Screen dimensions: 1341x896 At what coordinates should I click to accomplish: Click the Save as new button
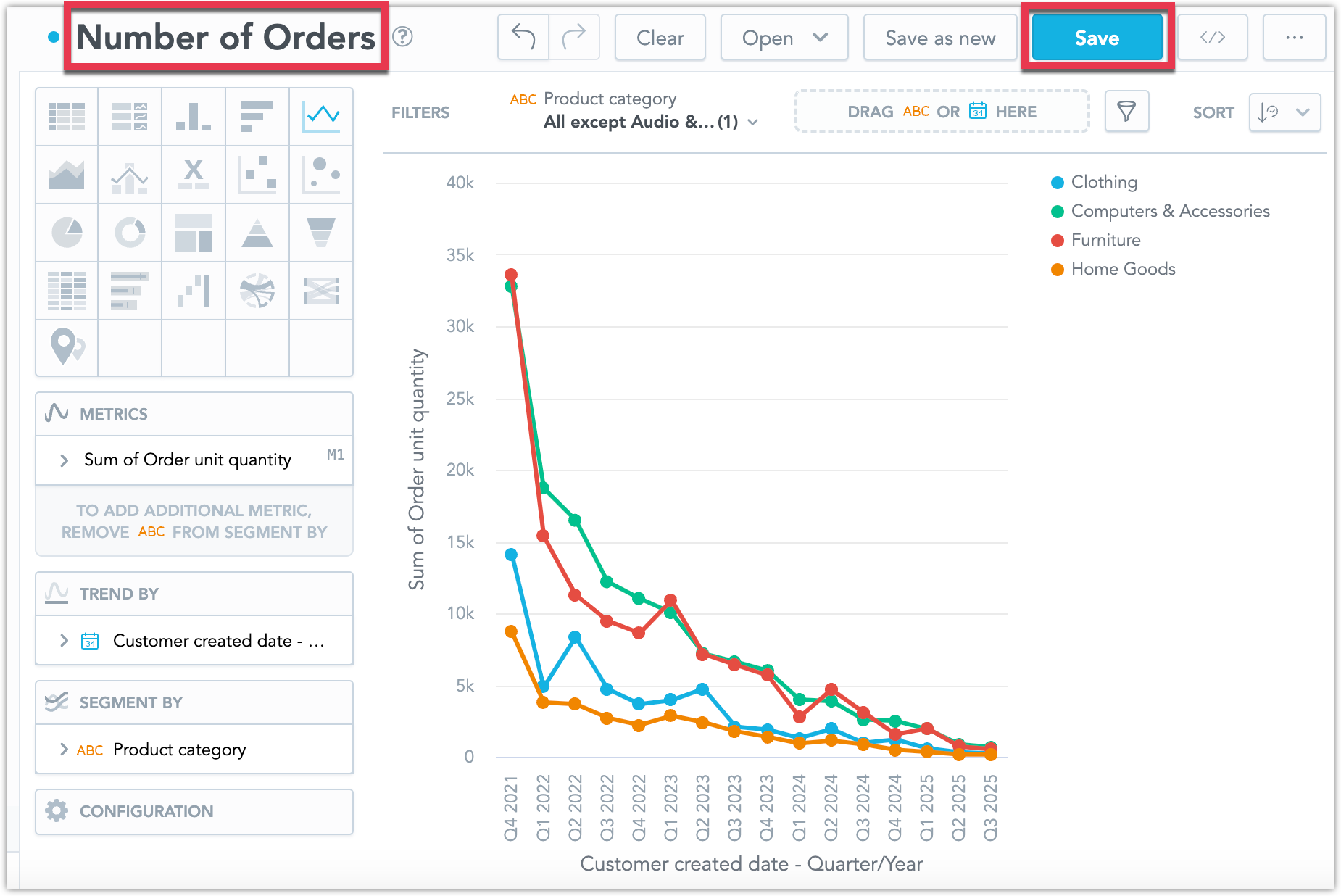coord(939,37)
